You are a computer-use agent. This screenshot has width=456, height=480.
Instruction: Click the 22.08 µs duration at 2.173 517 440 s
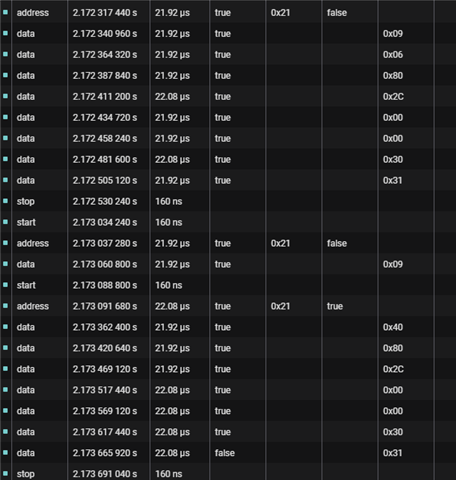click(x=172, y=390)
